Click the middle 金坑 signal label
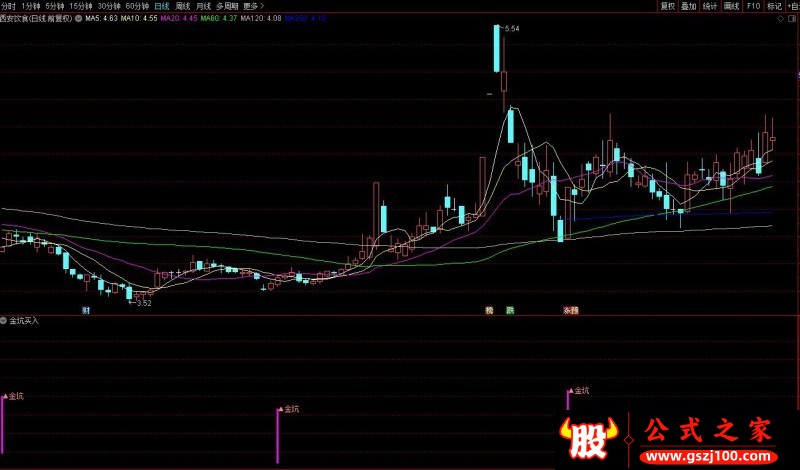This screenshot has width=800, height=470. point(291,409)
